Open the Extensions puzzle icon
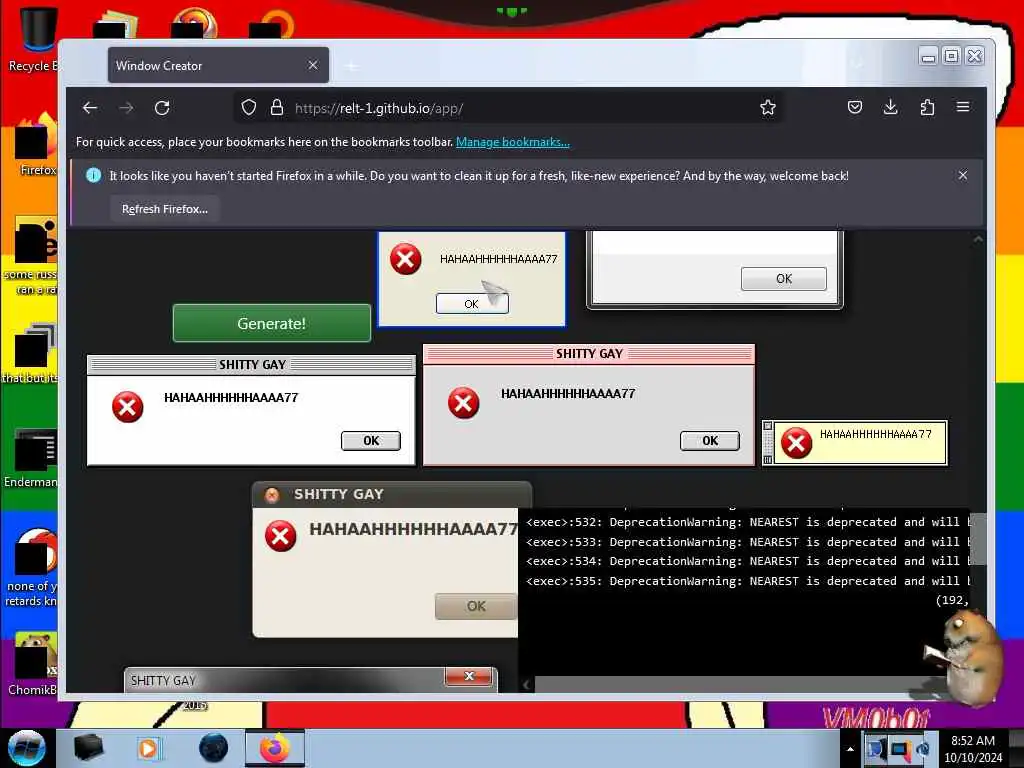 [x=927, y=107]
